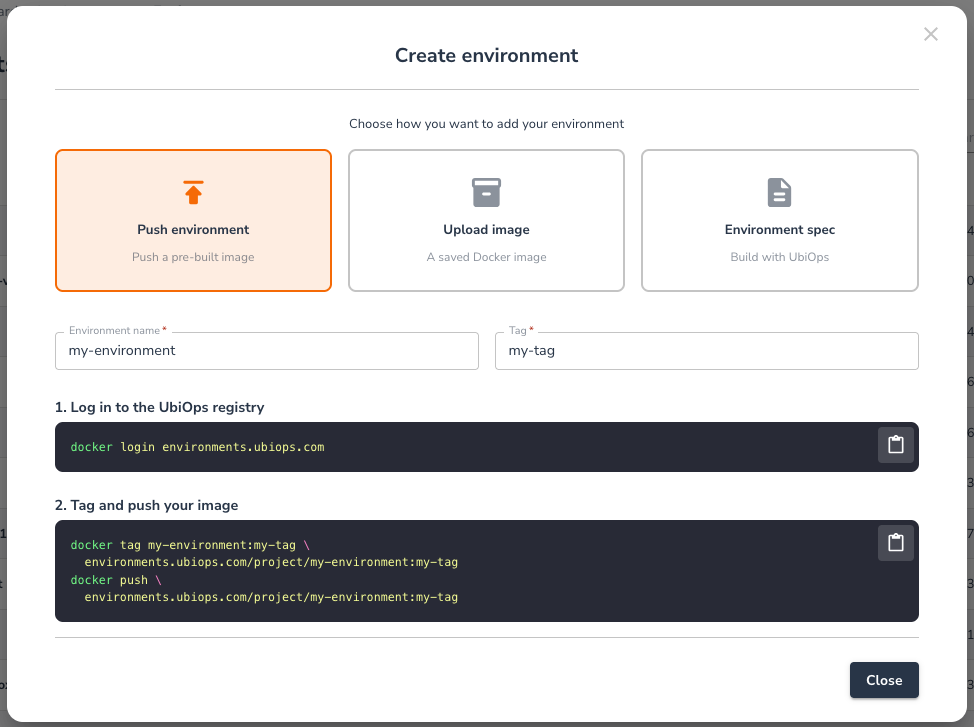Viewport: 974px width, 727px height.
Task: Close the Create environment dialog with X
Action: (931, 34)
